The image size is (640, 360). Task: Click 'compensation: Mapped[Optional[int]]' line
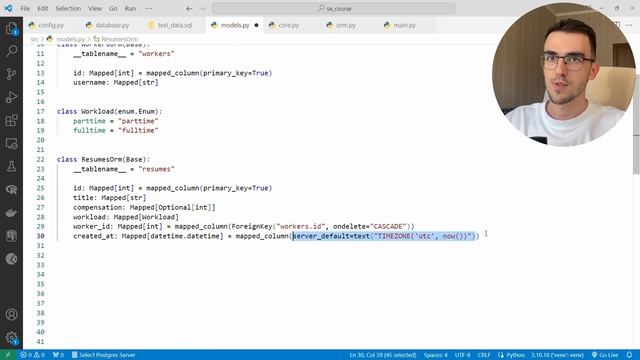[144, 207]
